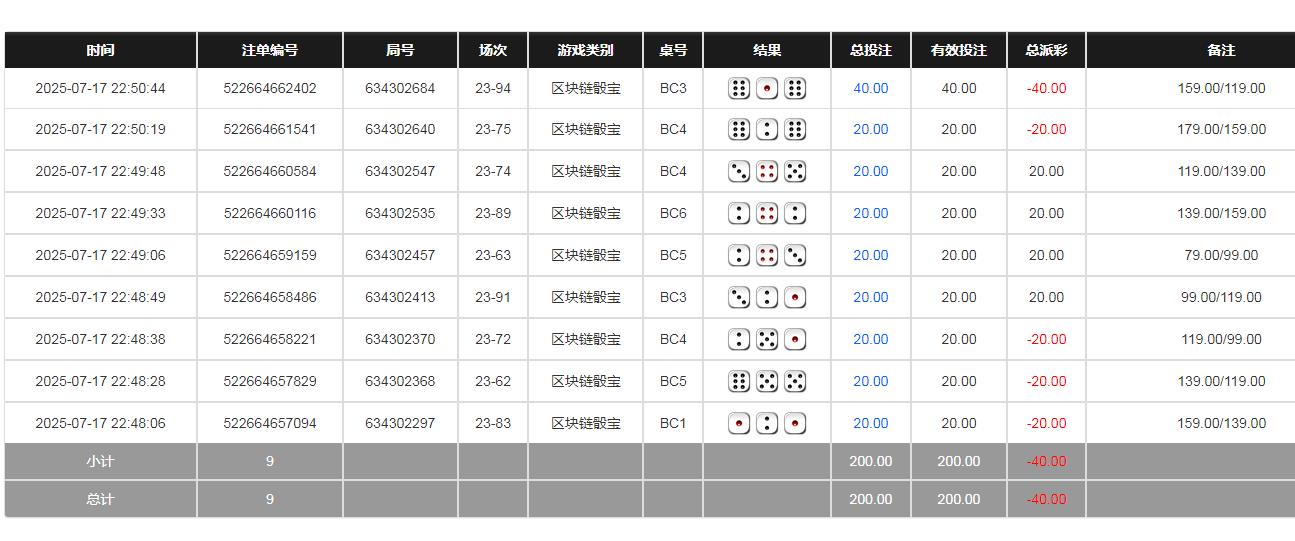The width and height of the screenshot is (1295, 541).
Task: Click the blue 40.00 total bet amount
Action: [x=870, y=89]
